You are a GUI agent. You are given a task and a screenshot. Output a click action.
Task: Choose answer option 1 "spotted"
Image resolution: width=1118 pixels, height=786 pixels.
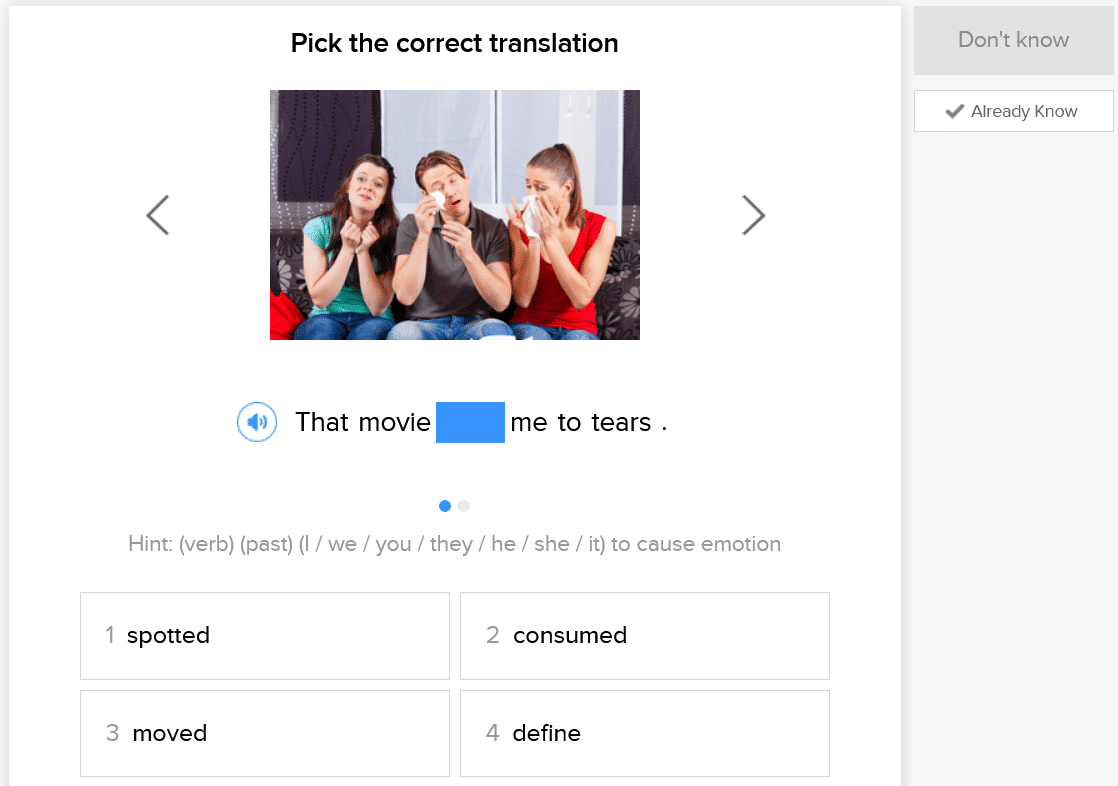(265, 636)
